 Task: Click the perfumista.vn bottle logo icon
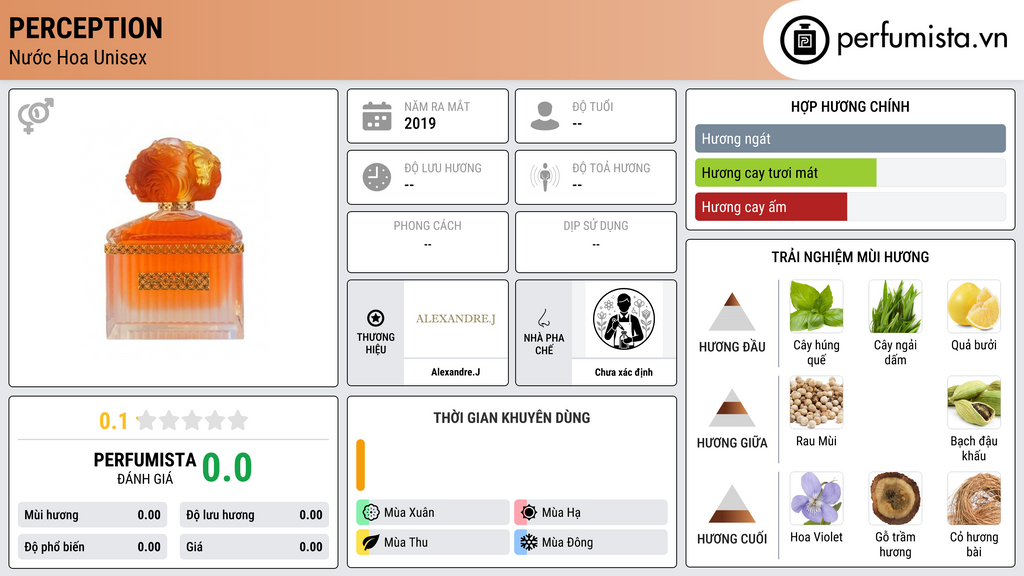805,40
